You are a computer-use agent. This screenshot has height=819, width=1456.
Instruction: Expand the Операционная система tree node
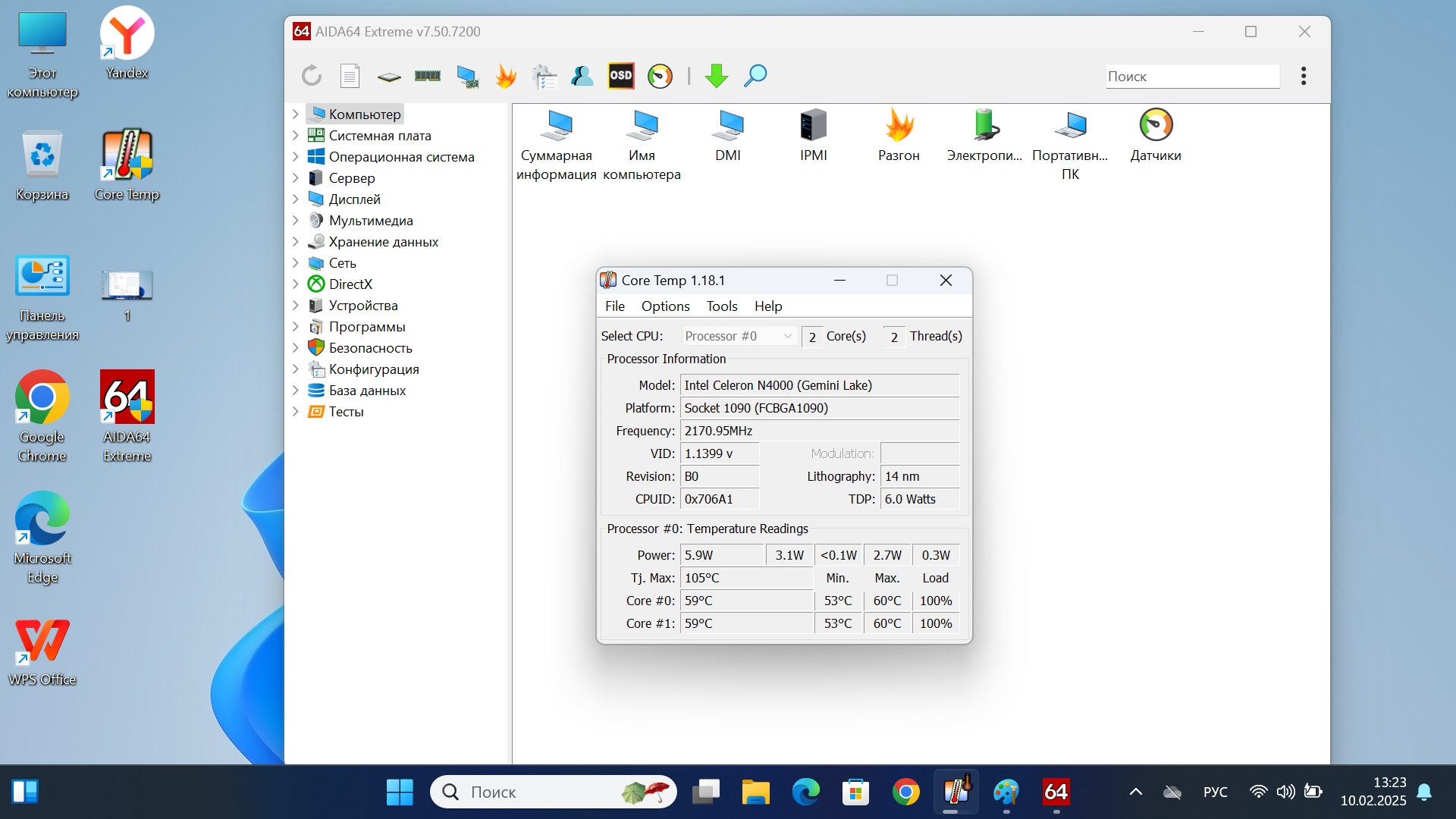(296, 156)
